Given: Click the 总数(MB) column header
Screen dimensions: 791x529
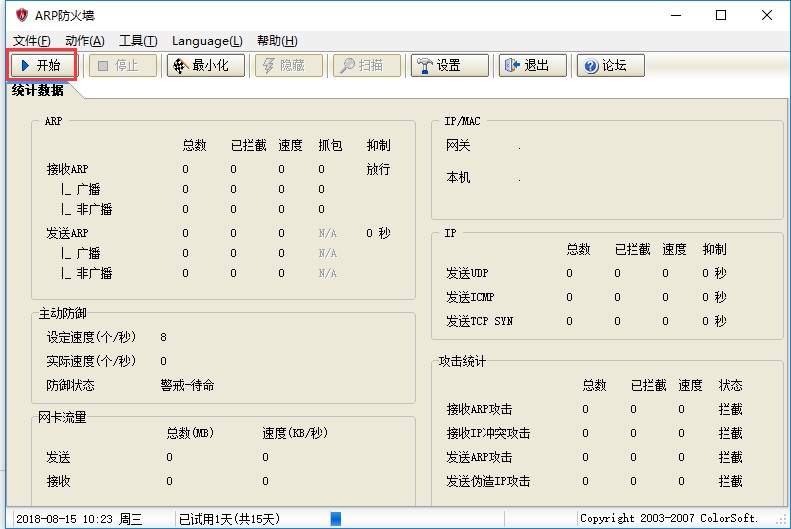Looking at the screenshot, I should click(190, 433).
